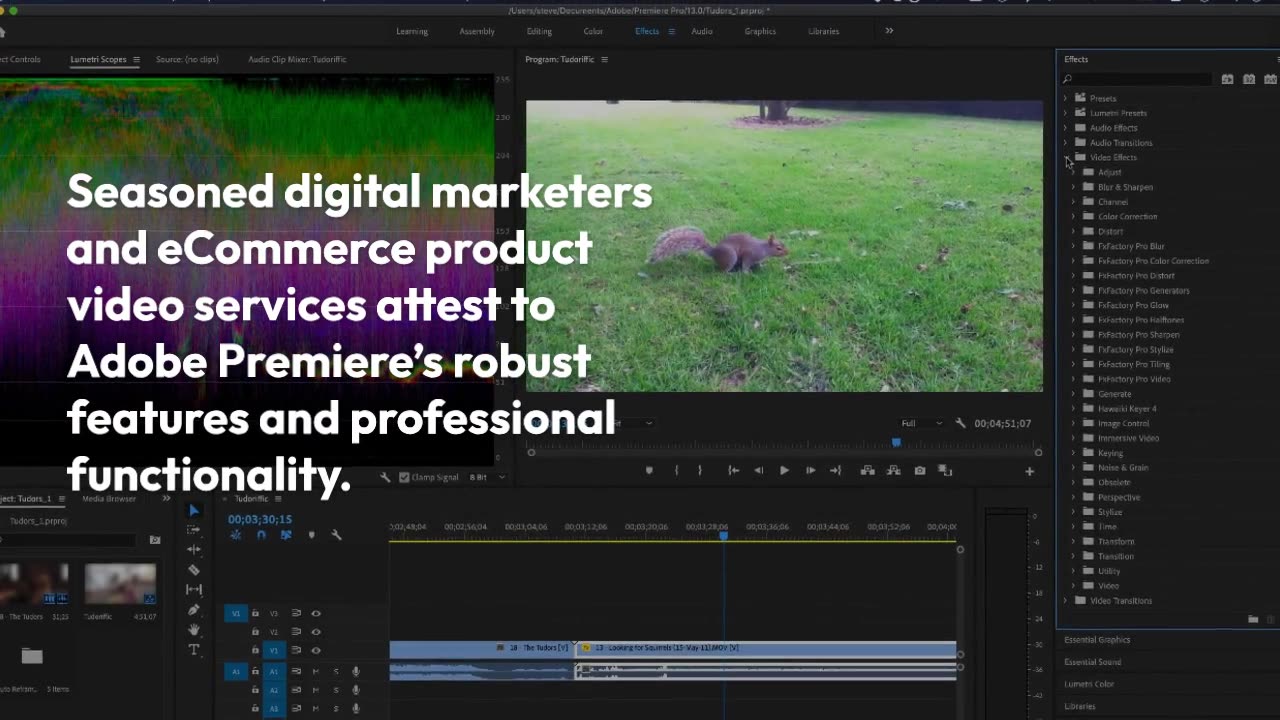
Task: Step back one frame
Action: click(758, 470)
